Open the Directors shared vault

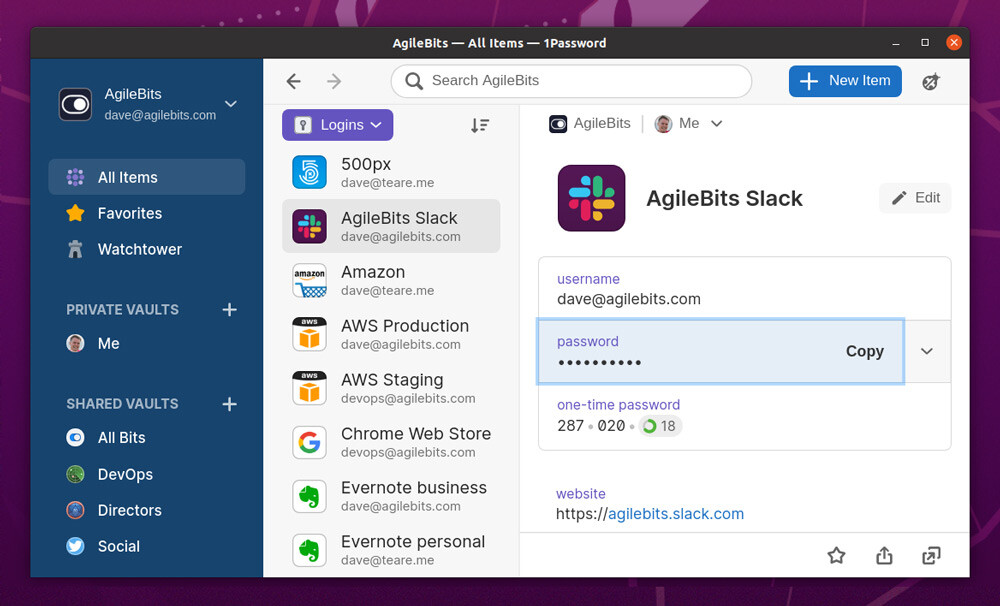point(147,510)
